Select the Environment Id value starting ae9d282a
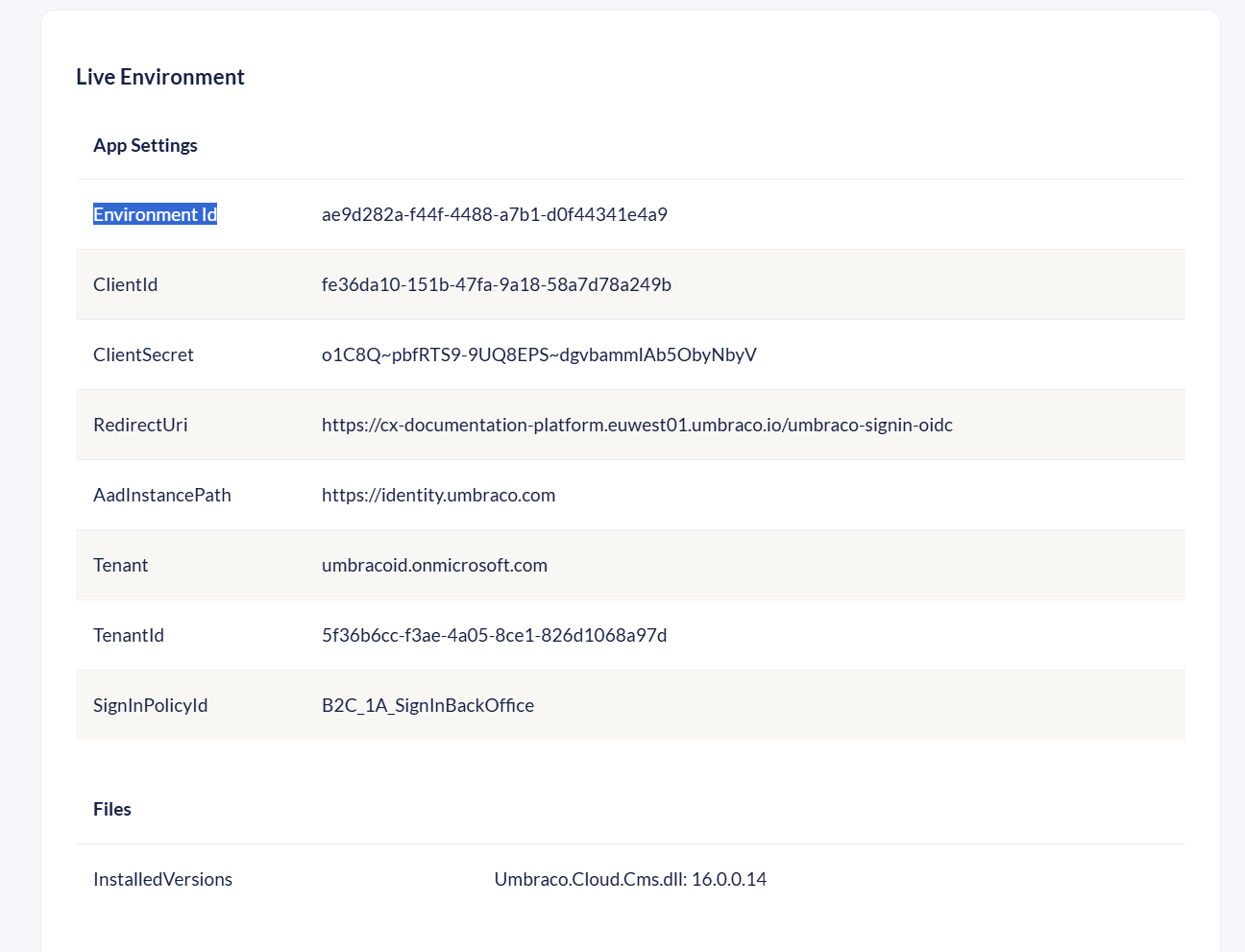The width and height of the screenshot is (1245, 952). pos(494,214)
